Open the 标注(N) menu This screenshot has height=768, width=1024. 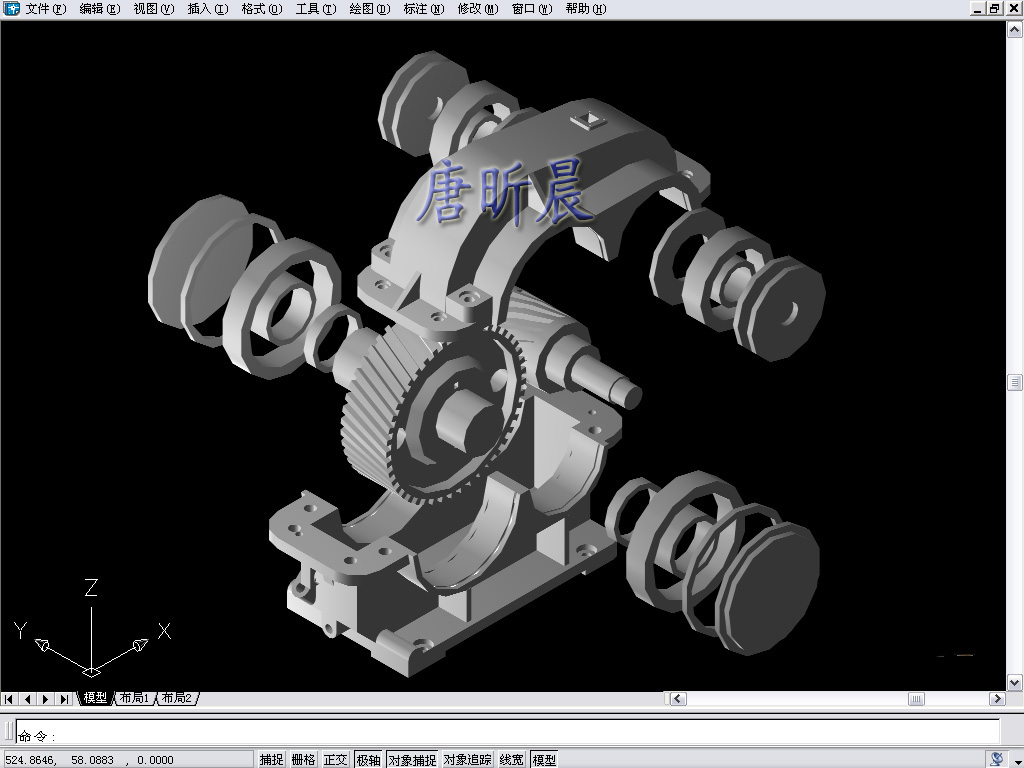424,8
